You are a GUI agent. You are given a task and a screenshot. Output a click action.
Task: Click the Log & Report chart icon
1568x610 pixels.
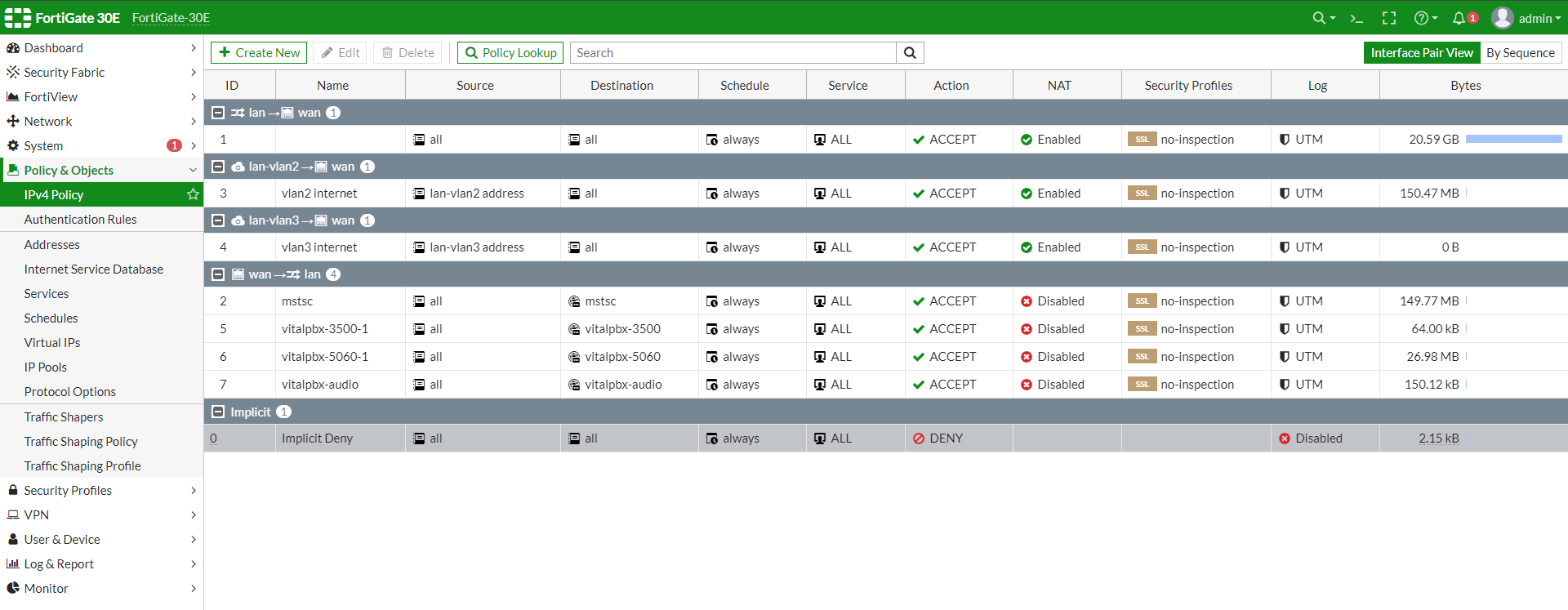[13, 564]
